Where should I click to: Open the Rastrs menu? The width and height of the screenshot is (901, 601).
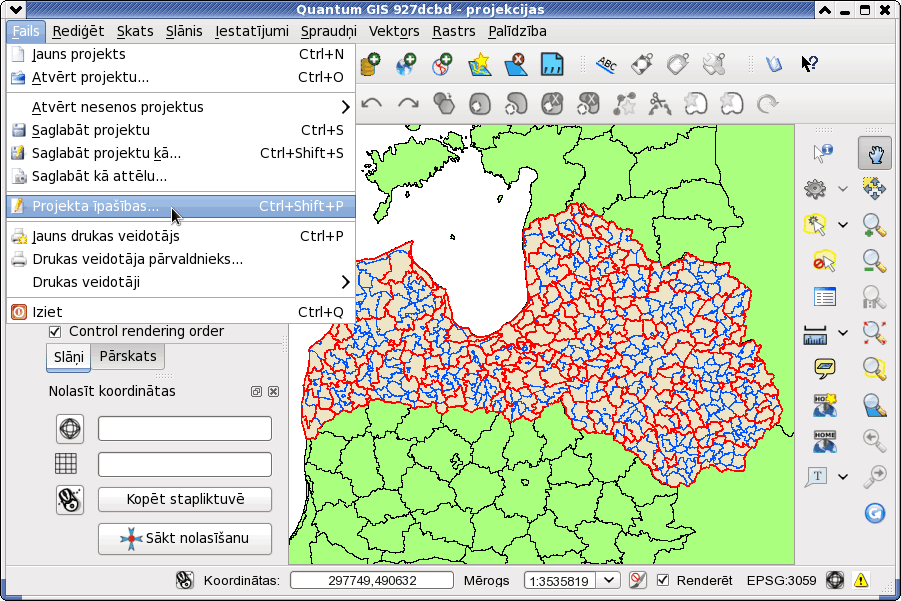point(454,31)
